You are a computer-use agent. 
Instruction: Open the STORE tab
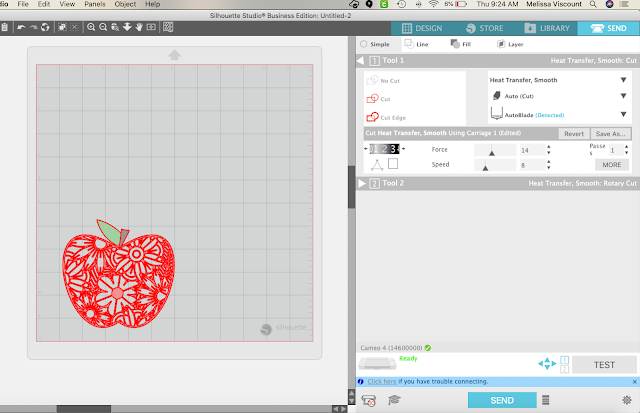484,28
